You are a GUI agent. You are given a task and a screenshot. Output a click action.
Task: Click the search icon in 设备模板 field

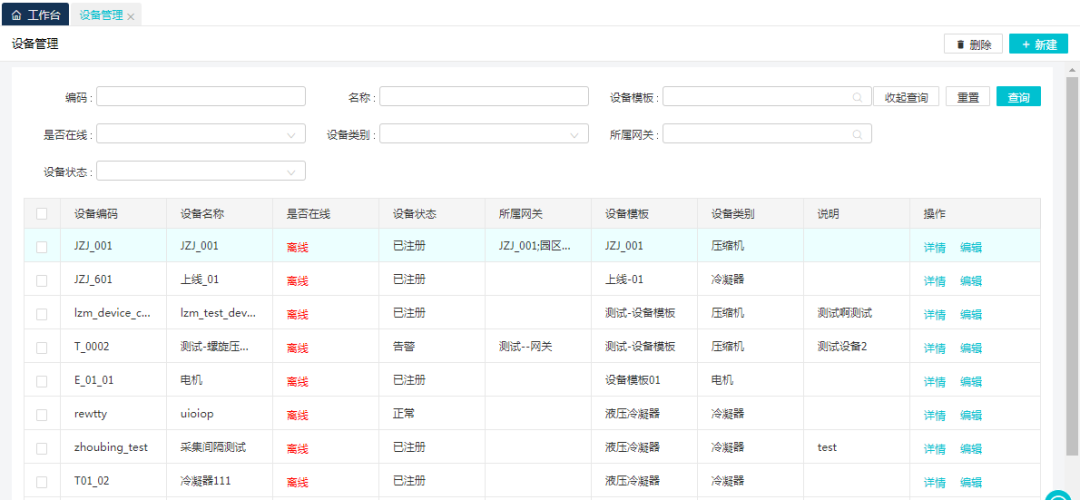point(857,97)
